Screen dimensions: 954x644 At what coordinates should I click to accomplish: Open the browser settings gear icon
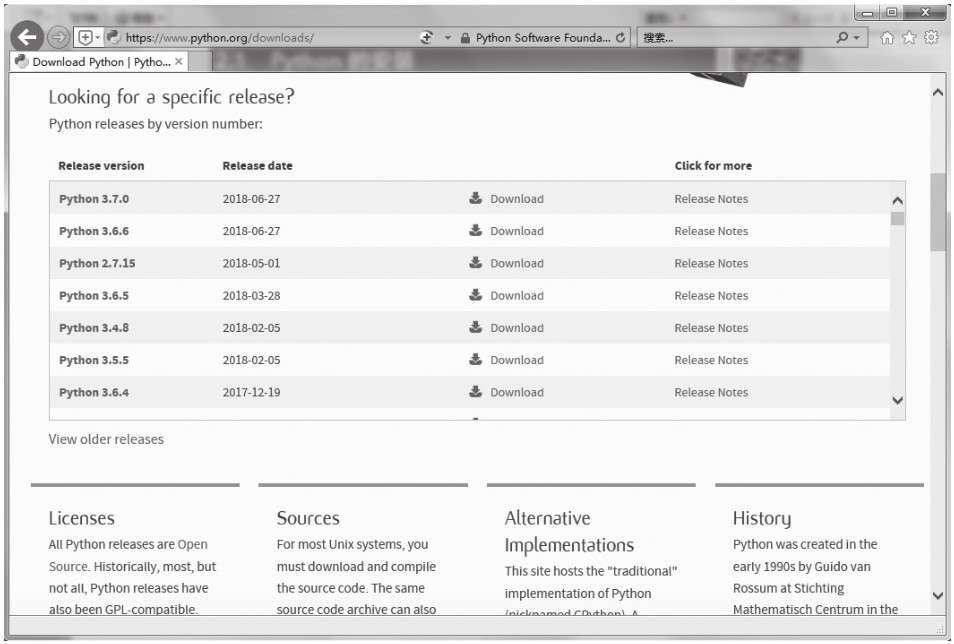931,38
